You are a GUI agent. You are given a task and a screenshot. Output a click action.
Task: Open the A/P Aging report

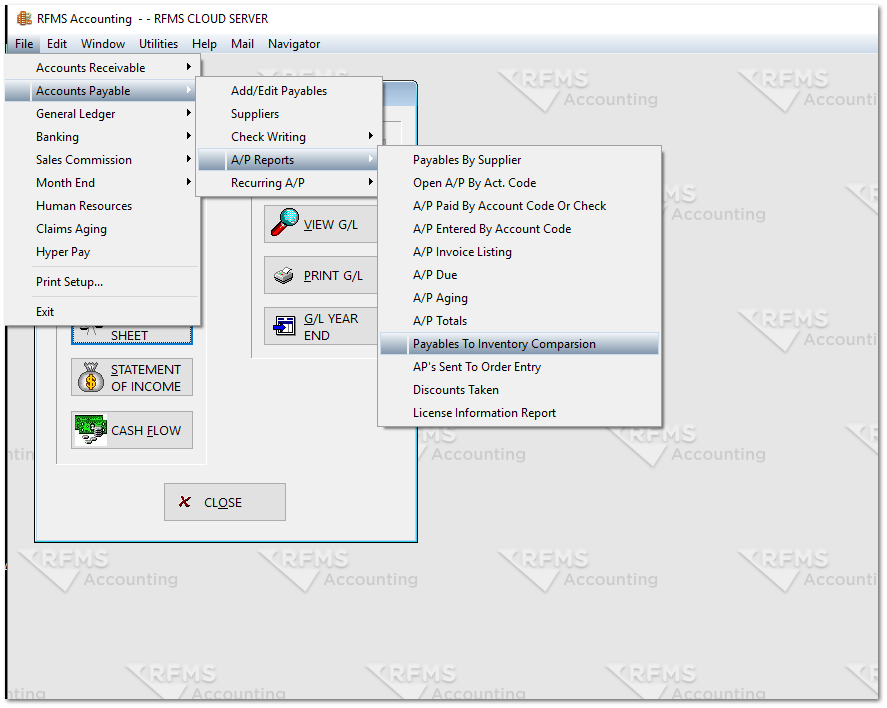[x=519, y=298]
